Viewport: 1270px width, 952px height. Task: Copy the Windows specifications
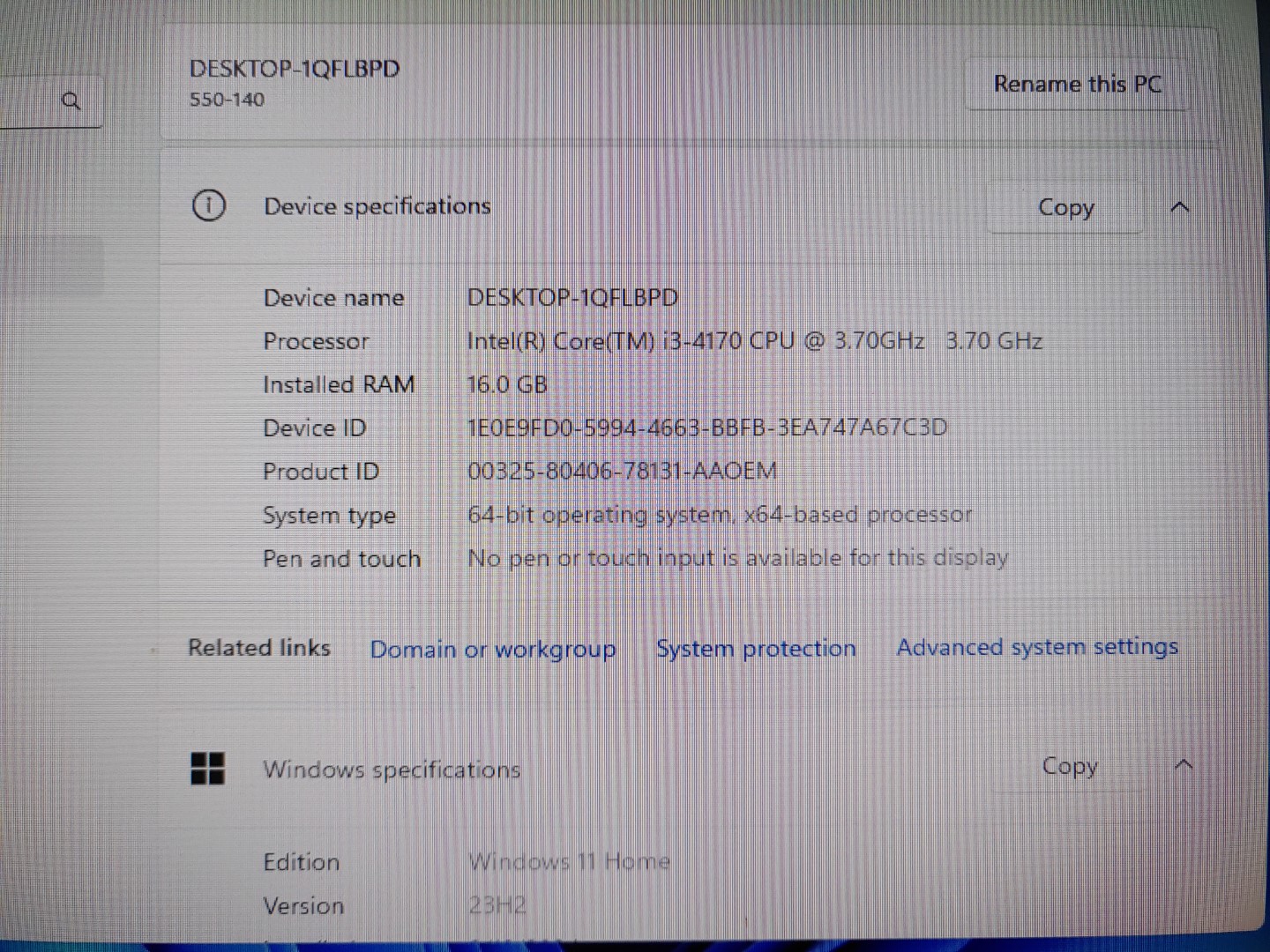click(x=1069, y=766)
